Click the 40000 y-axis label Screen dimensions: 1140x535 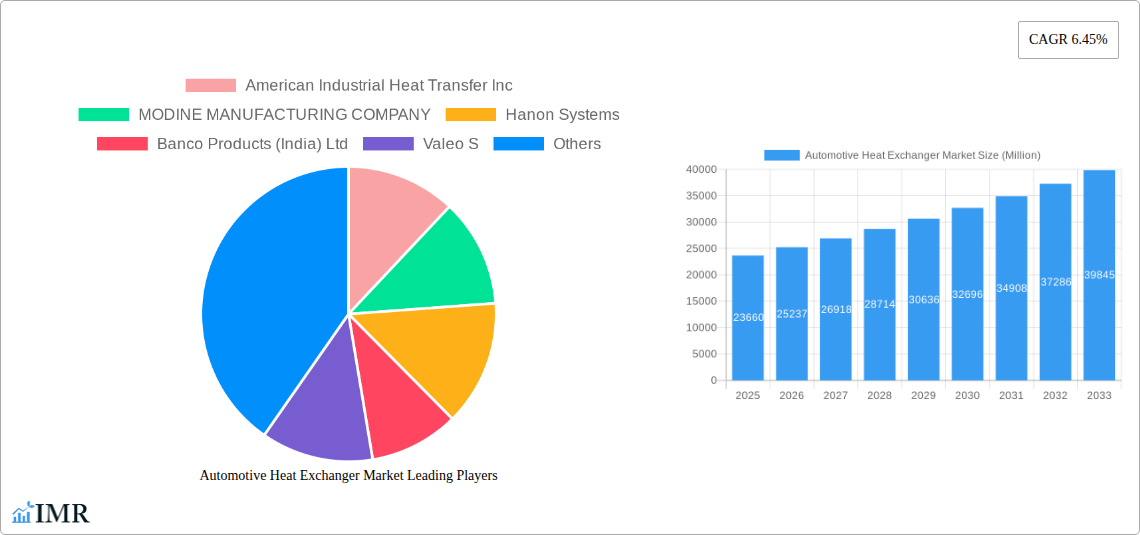coord(701,169)
